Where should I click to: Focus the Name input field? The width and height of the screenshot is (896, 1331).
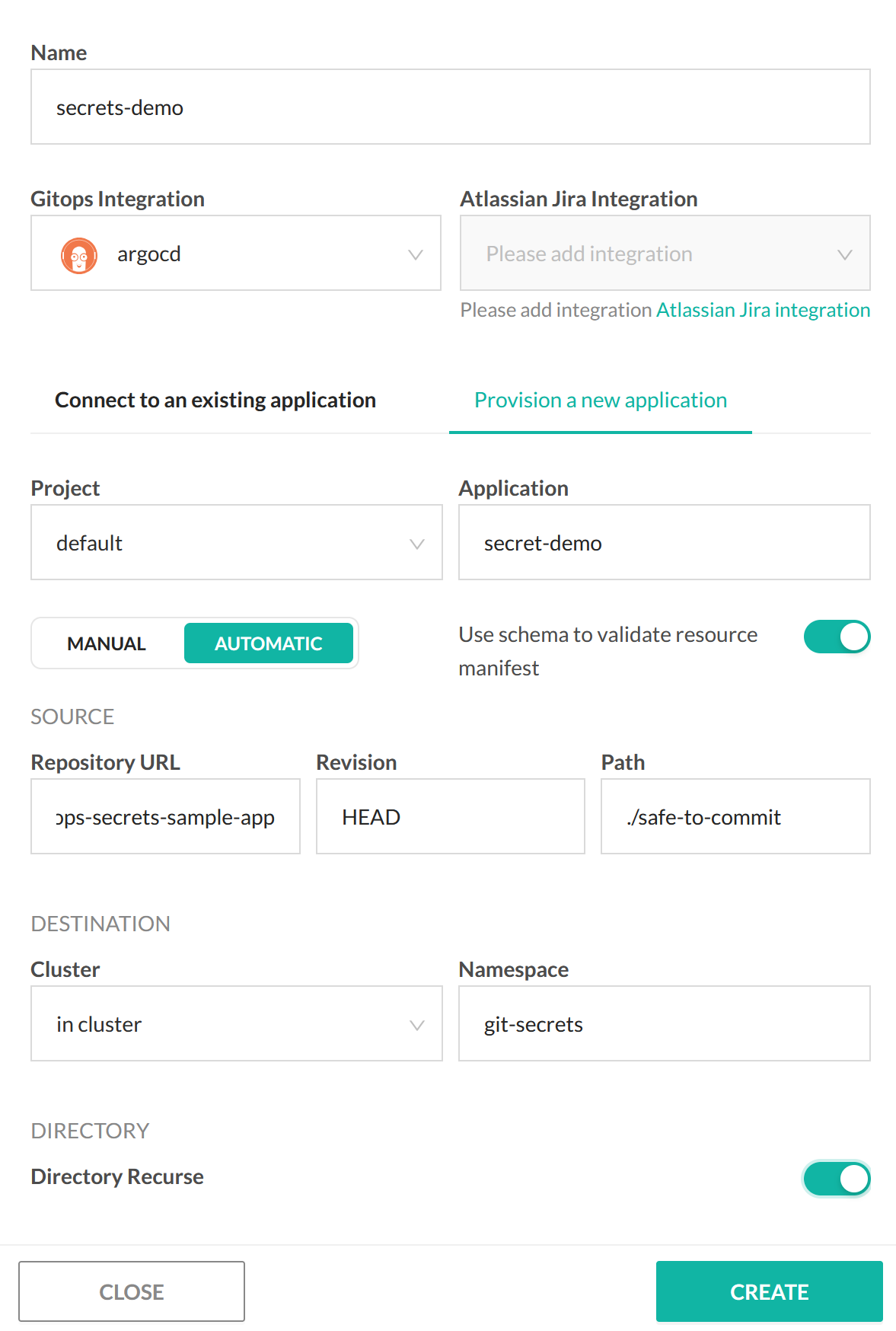click(451, 107)
